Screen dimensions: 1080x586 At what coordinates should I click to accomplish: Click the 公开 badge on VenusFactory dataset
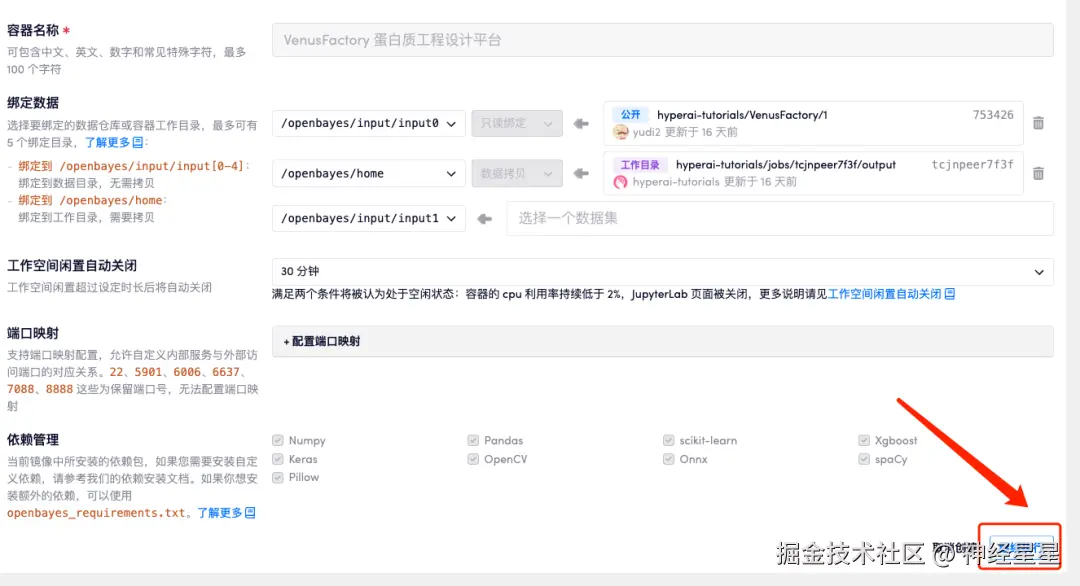point(630,114)
